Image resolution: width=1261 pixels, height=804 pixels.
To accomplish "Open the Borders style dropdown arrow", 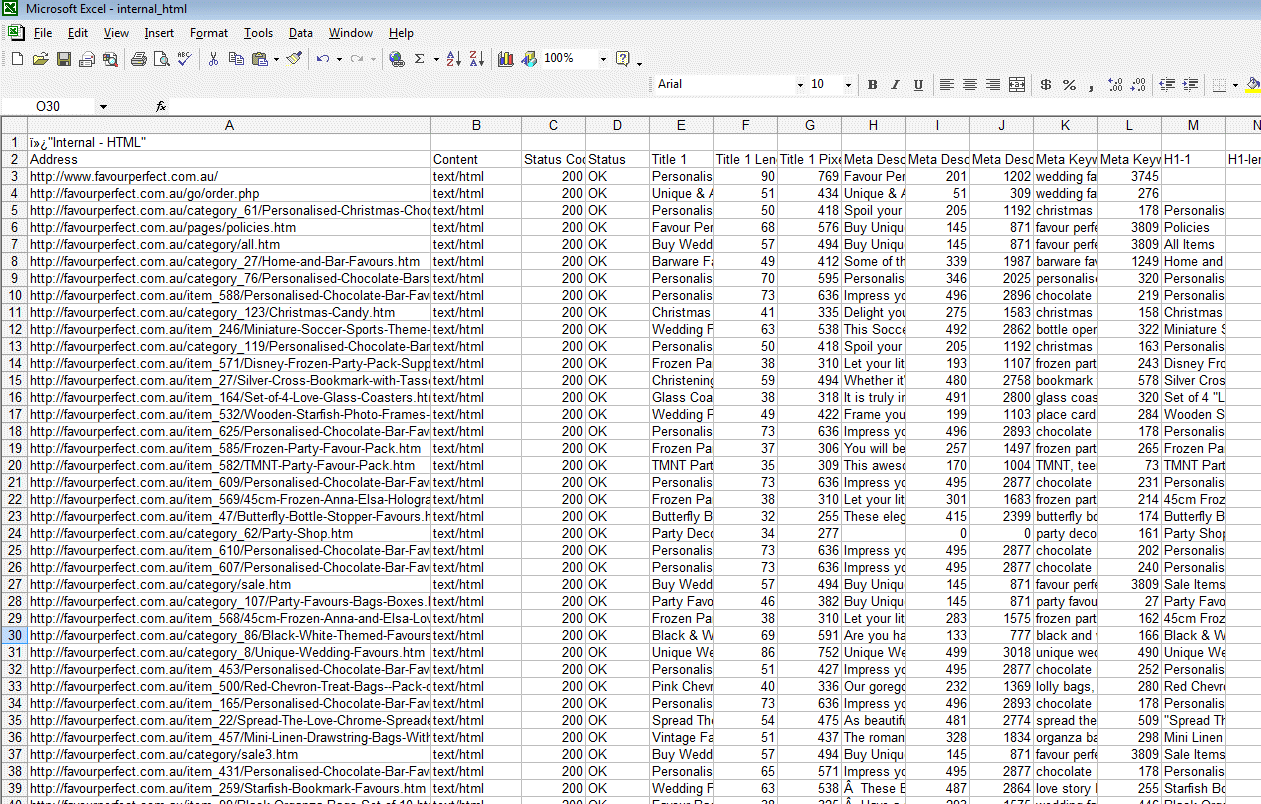I will 1235,85.
